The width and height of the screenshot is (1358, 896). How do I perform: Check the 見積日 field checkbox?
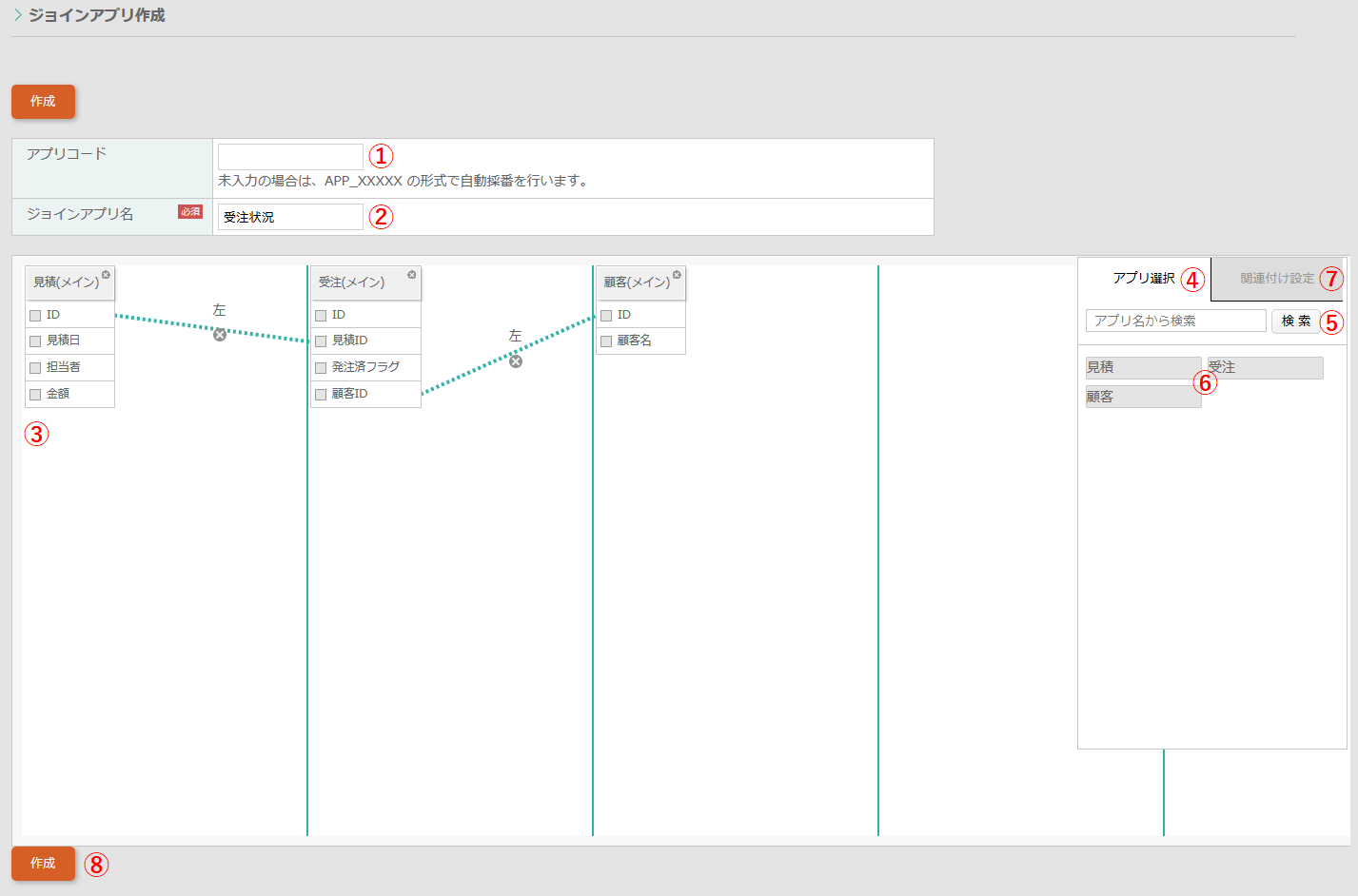[x=35, y=341]
